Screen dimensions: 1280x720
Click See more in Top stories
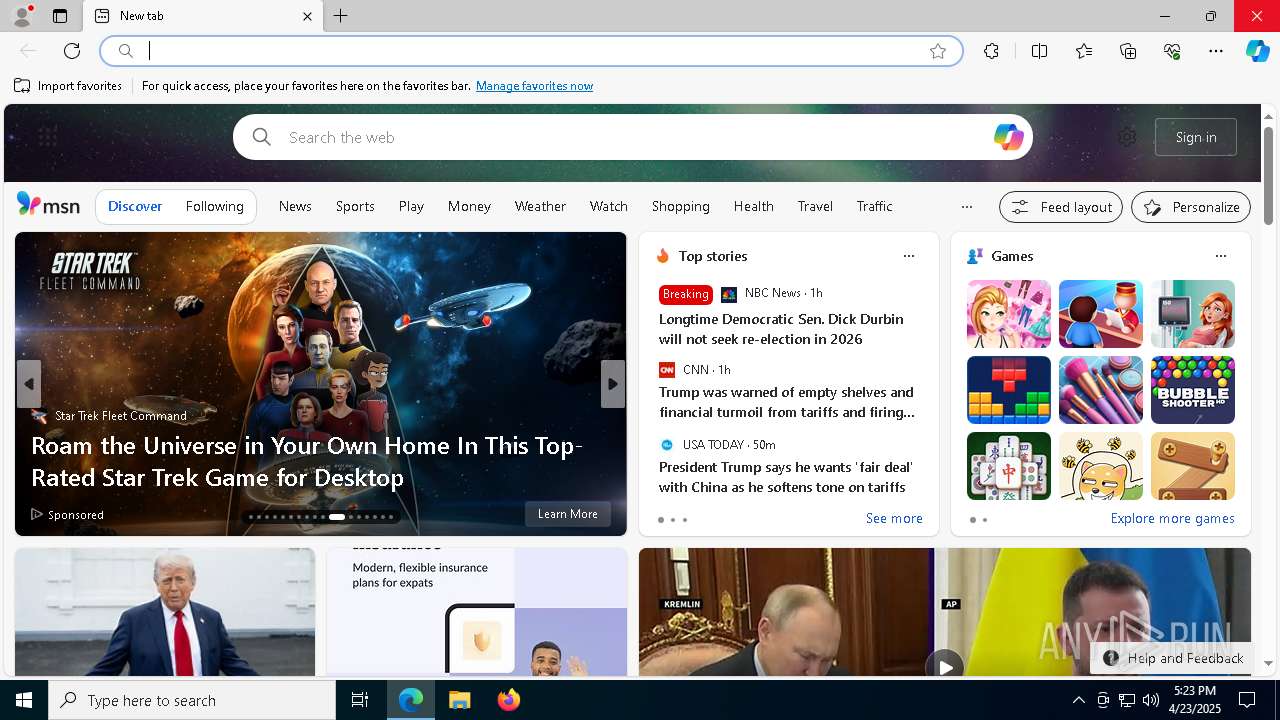(894, 518)
